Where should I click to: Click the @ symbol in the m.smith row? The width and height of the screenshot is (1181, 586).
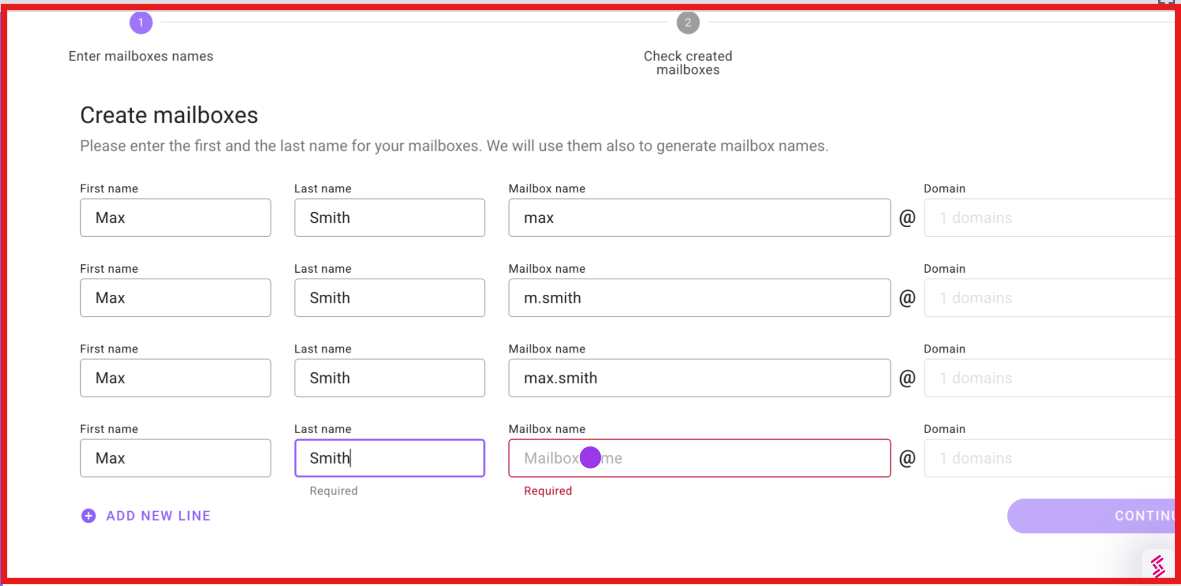pyautogui.click(x=906, y=297)
